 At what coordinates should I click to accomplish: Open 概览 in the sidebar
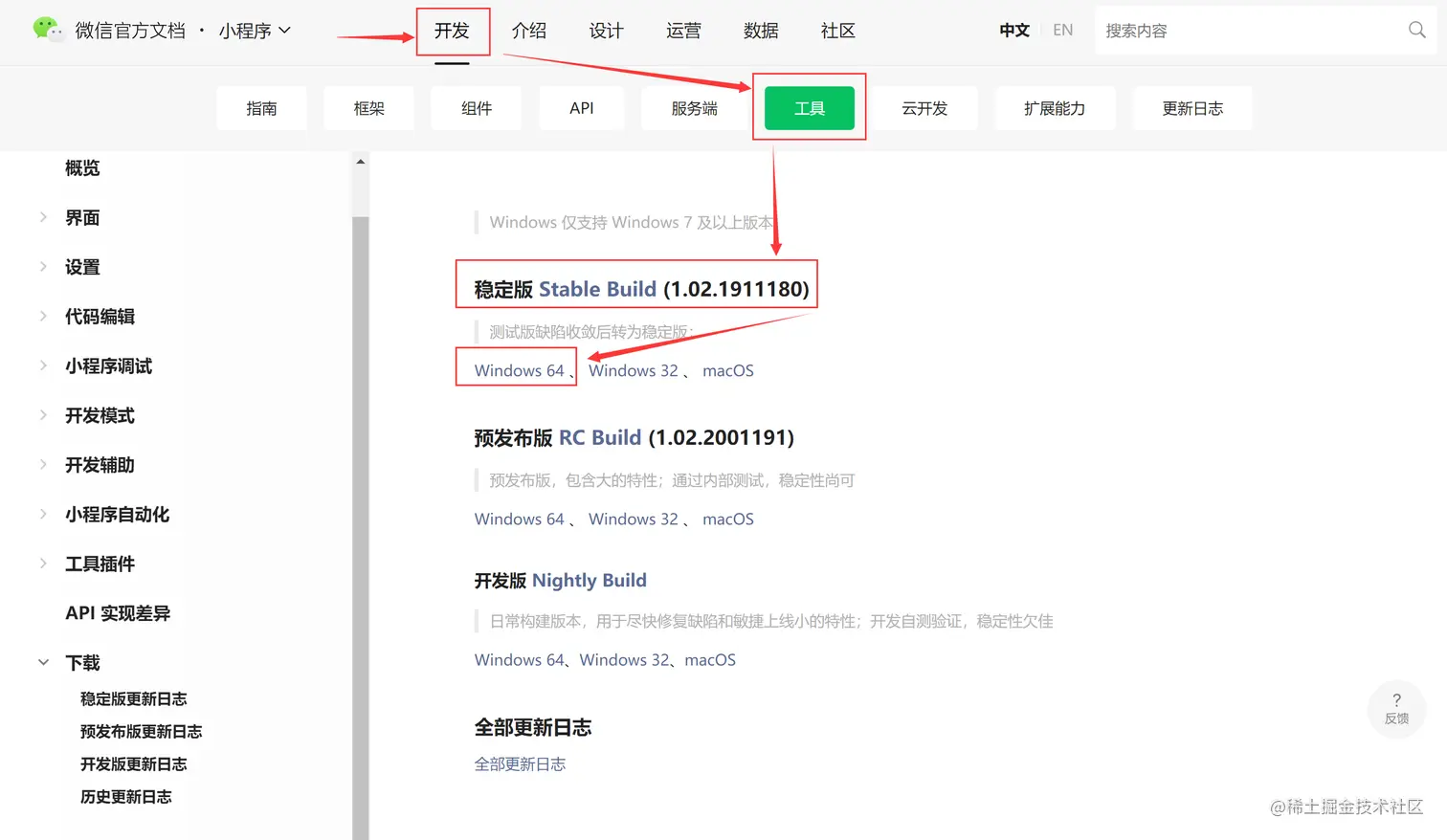(x=82, y=167)
